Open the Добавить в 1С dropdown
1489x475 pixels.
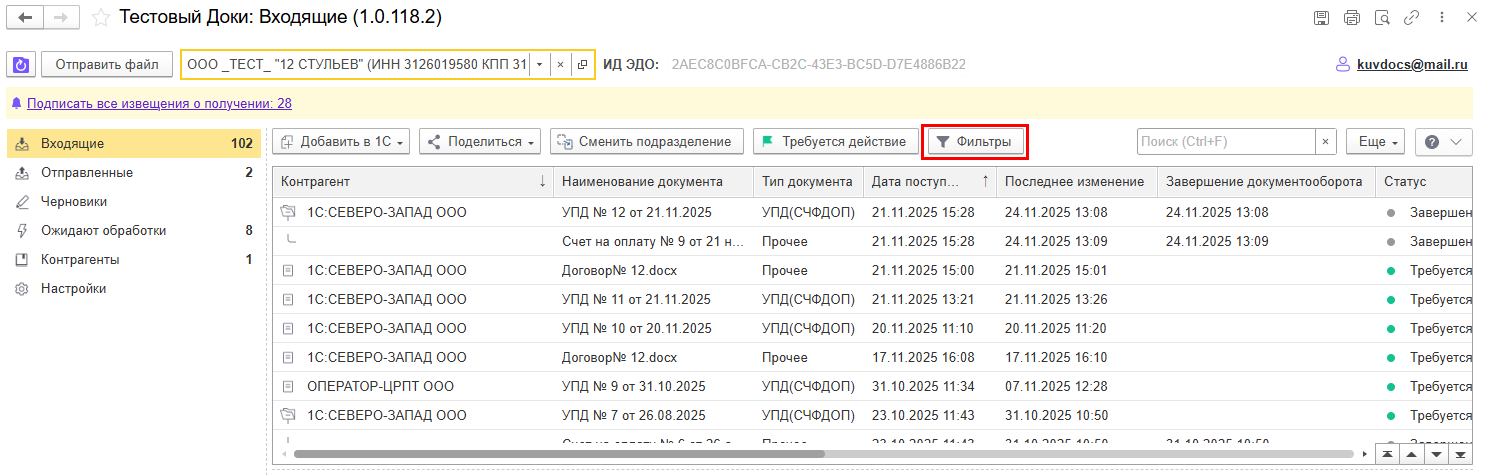coord(341,142)
